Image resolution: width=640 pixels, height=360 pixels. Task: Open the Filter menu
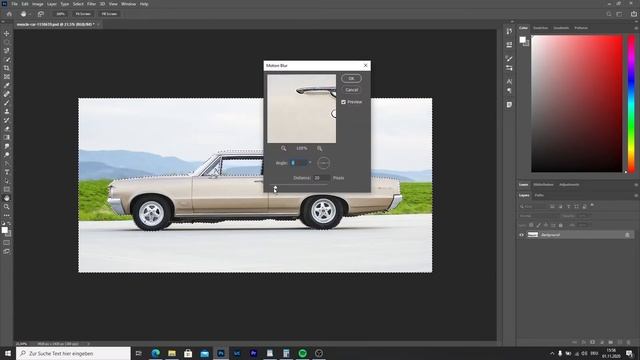point(91,4)
